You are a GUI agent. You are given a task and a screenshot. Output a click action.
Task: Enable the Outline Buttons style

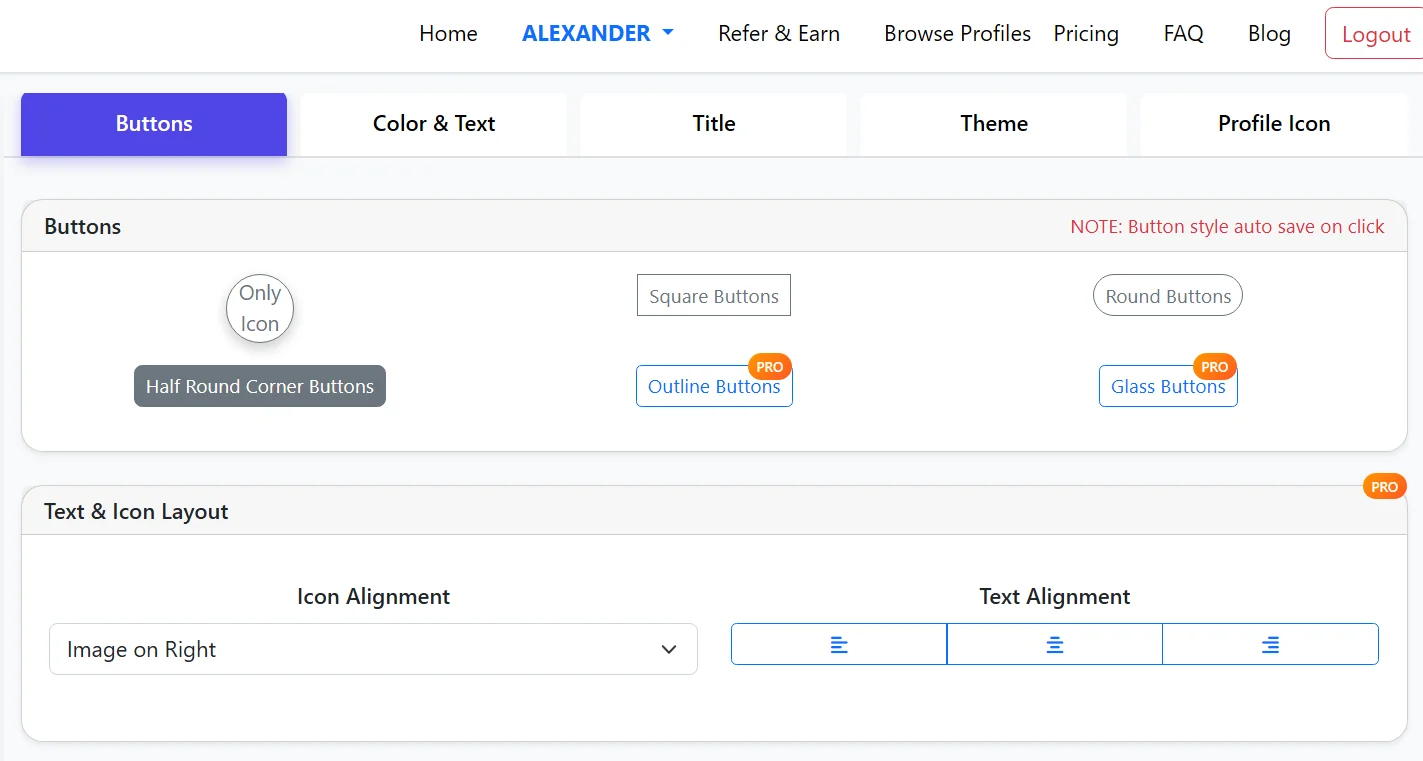(713, 387)
